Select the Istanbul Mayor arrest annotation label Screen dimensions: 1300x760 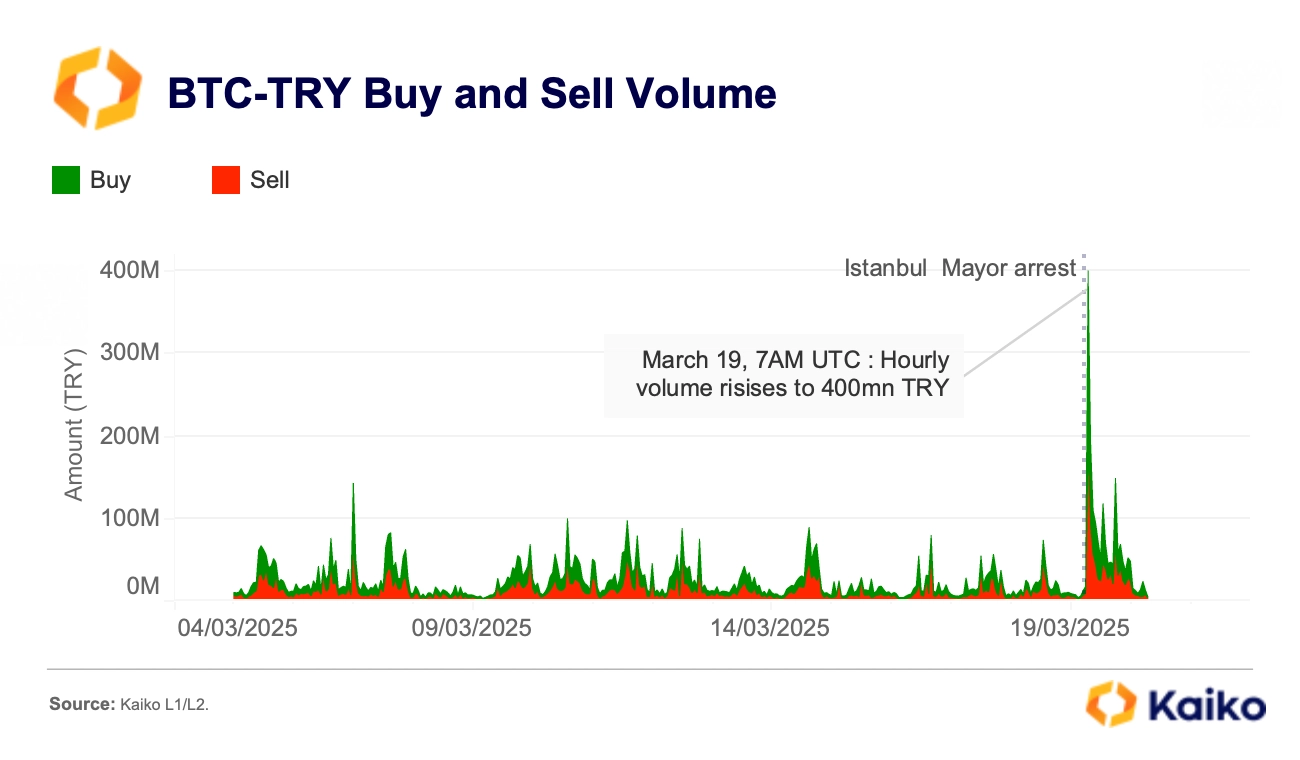(960, 268)
